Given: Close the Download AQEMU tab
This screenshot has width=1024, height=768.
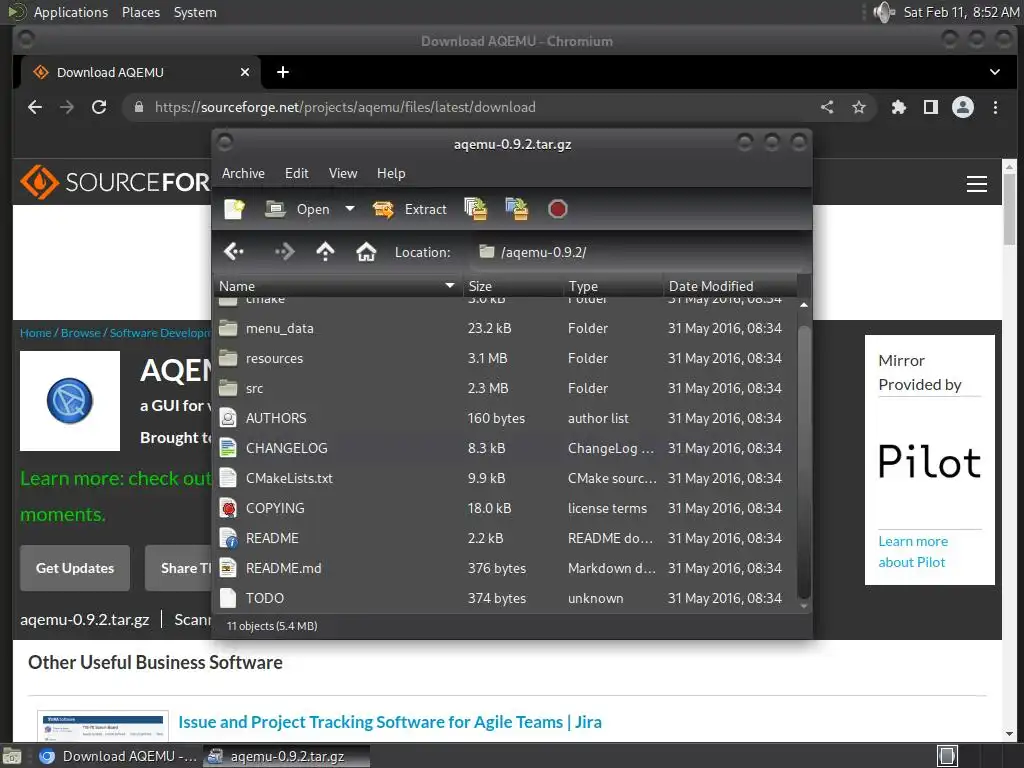Looking at the screenshot, I should point(245,72).
